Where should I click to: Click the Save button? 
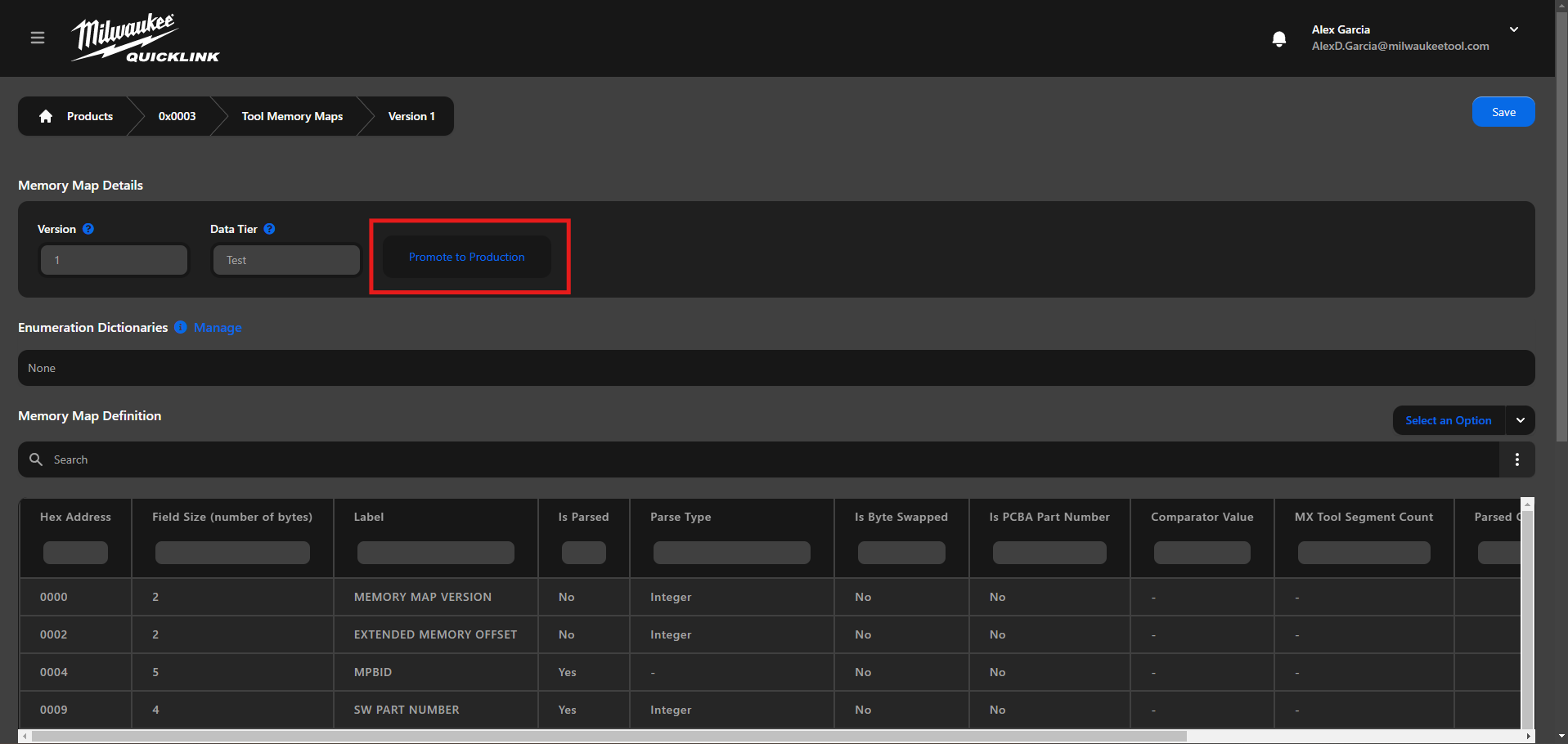tap(1503, 112)
